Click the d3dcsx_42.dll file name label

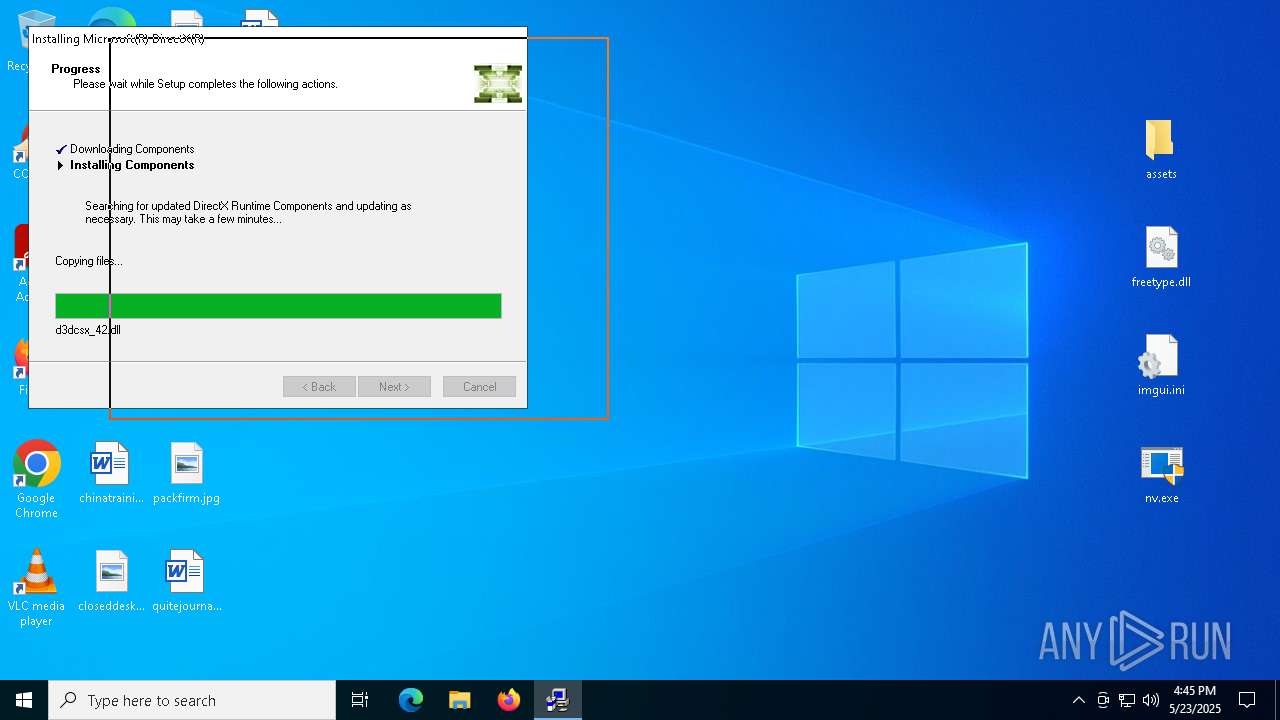pyautogui.click(x=88, y=330)
